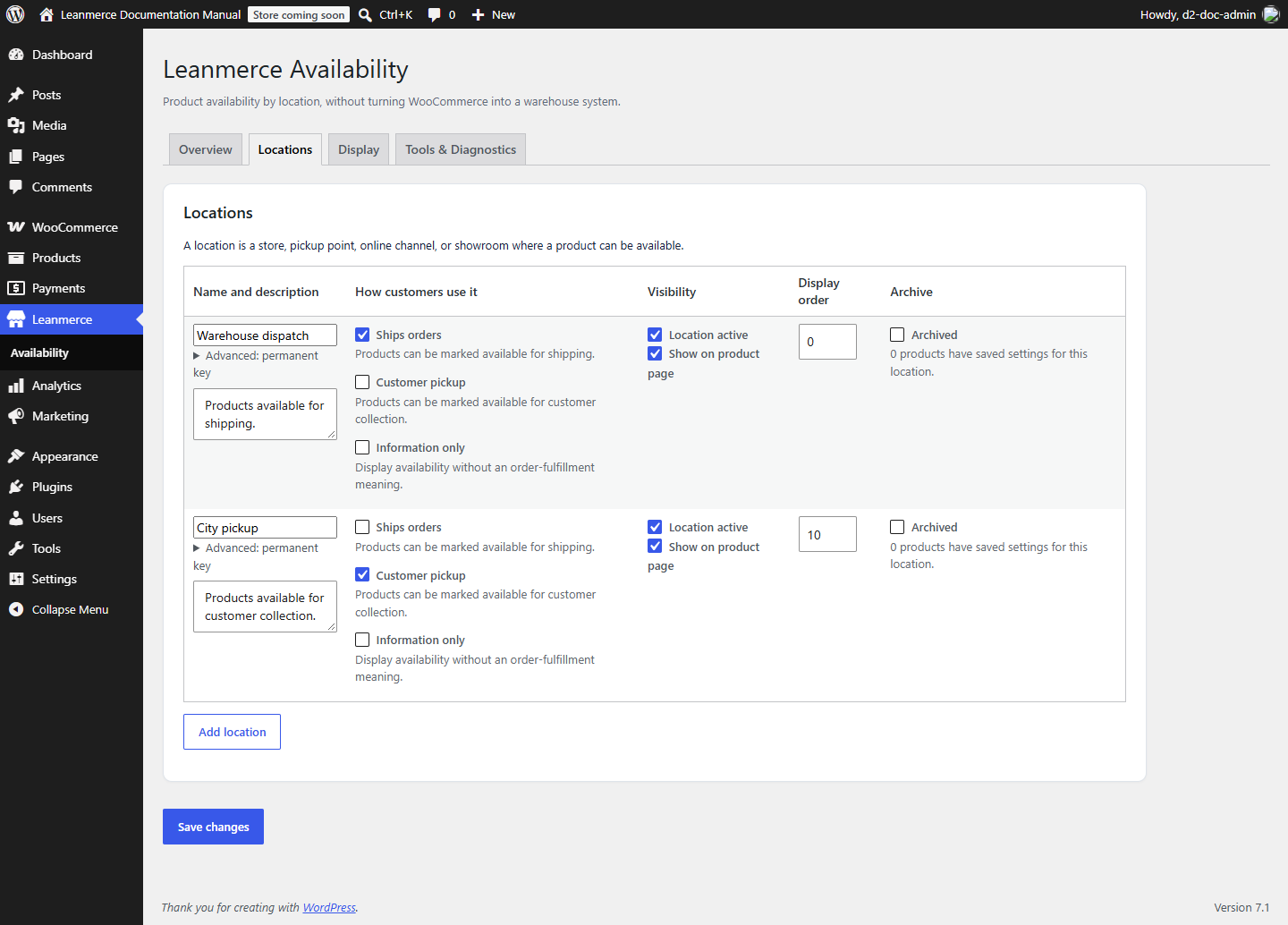
Task: Check Archived for Warehouse dispatch
Action: coord(897,335)
